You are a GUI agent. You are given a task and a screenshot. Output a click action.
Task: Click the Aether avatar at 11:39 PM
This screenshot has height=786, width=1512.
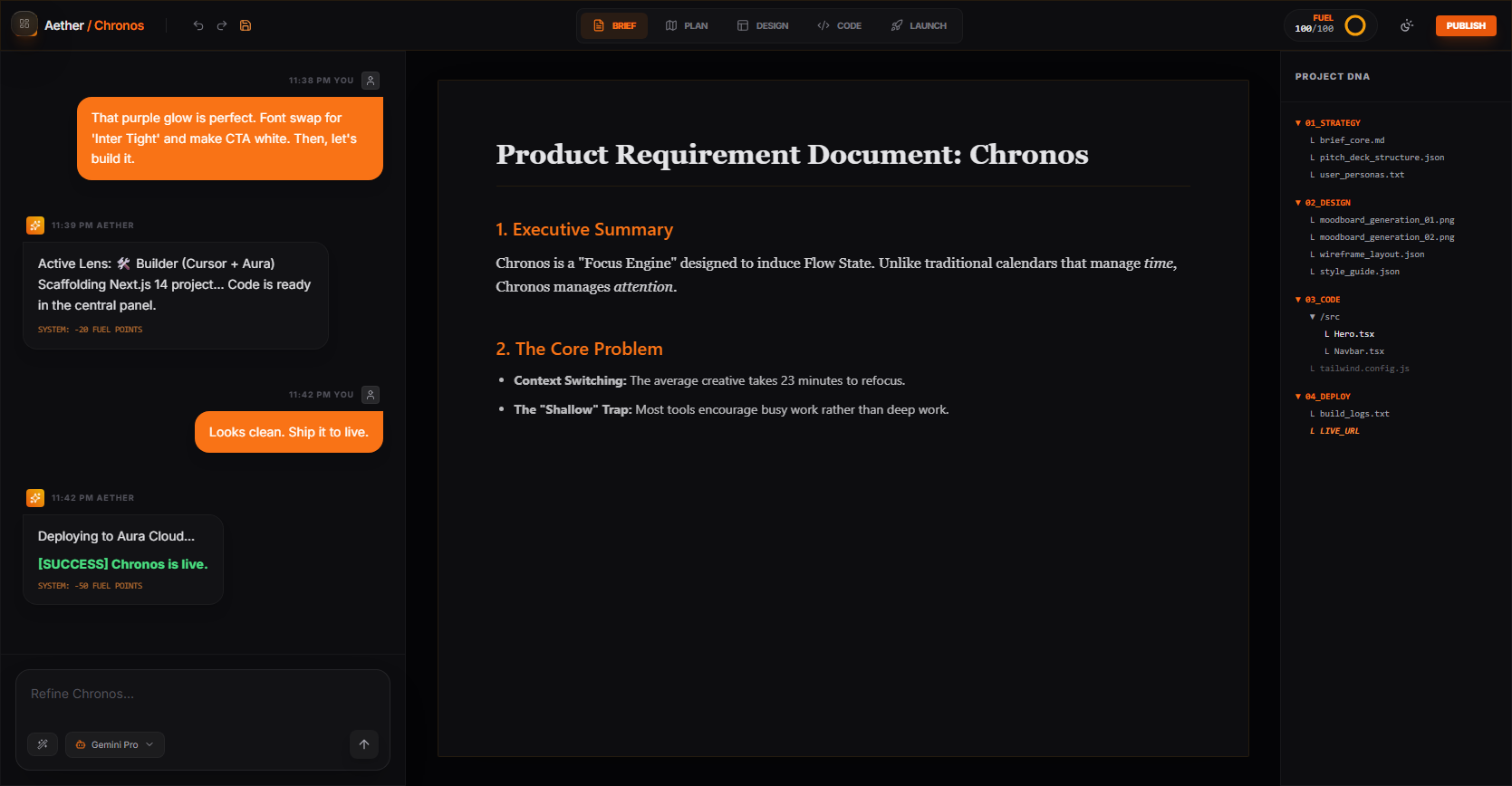point(35,225)
